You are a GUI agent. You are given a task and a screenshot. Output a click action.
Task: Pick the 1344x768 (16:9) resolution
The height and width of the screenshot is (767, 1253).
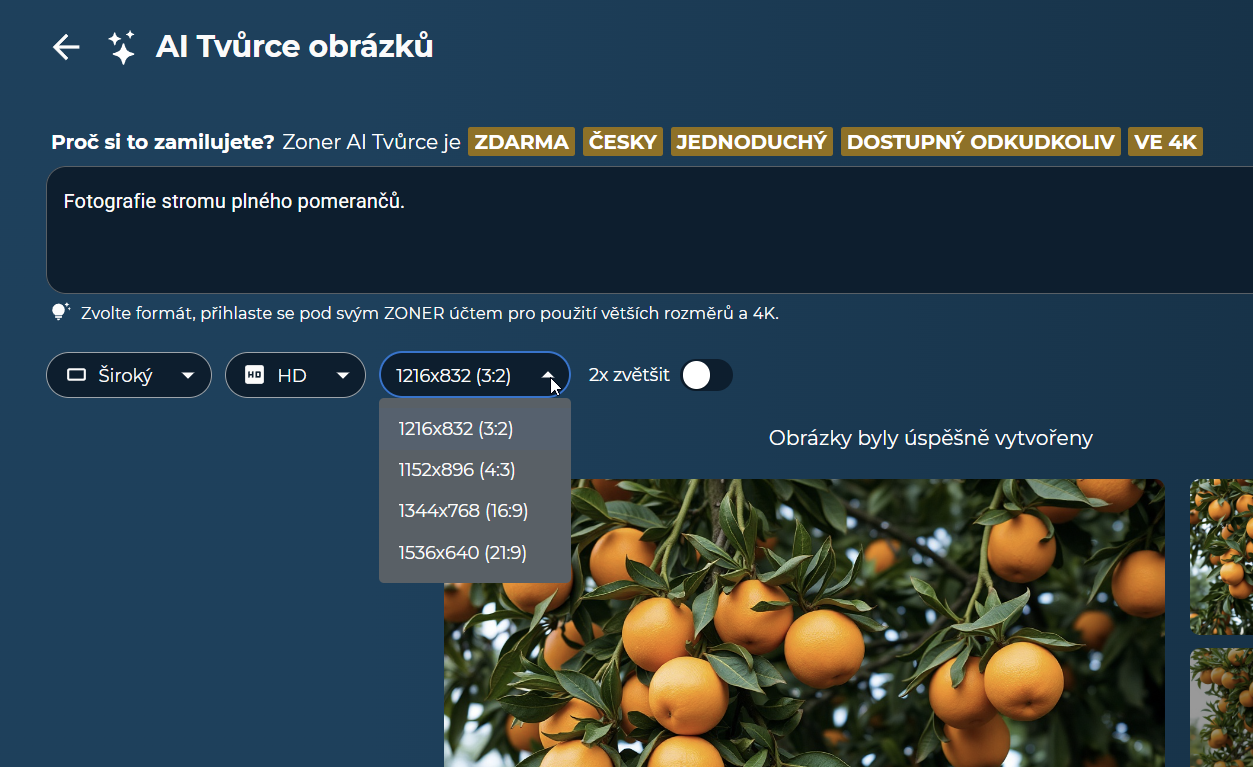[x=463, y=511]
